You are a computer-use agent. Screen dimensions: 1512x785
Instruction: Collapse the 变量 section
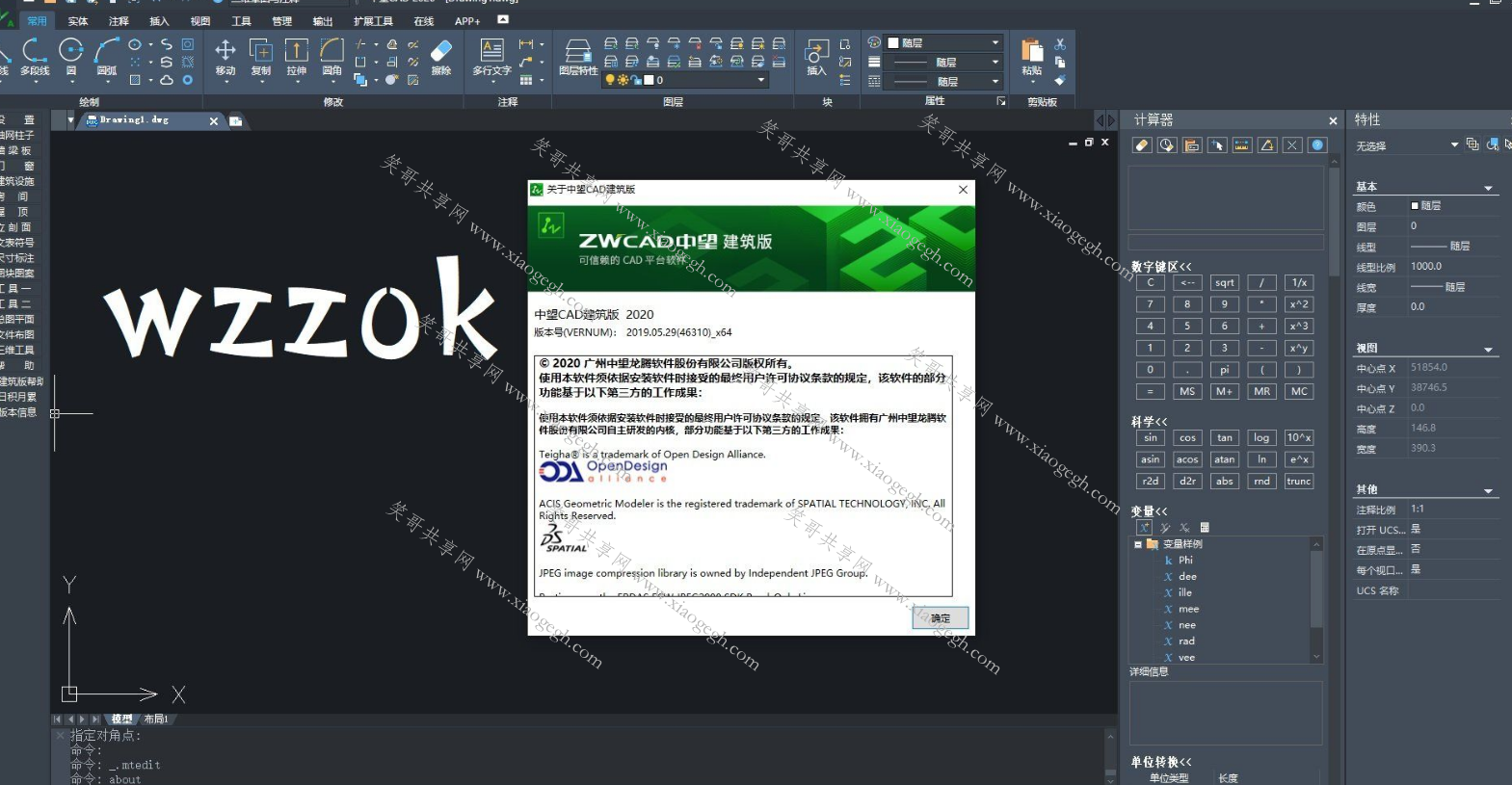(1150, 511)
